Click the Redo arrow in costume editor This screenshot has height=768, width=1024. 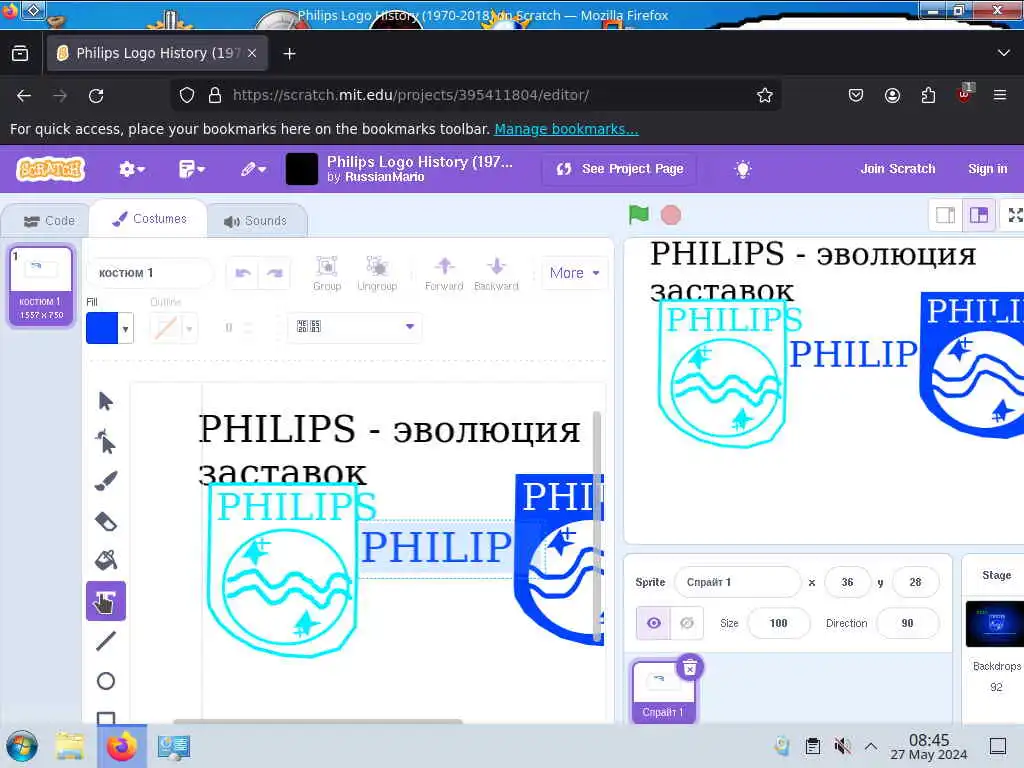coord(274,273)
